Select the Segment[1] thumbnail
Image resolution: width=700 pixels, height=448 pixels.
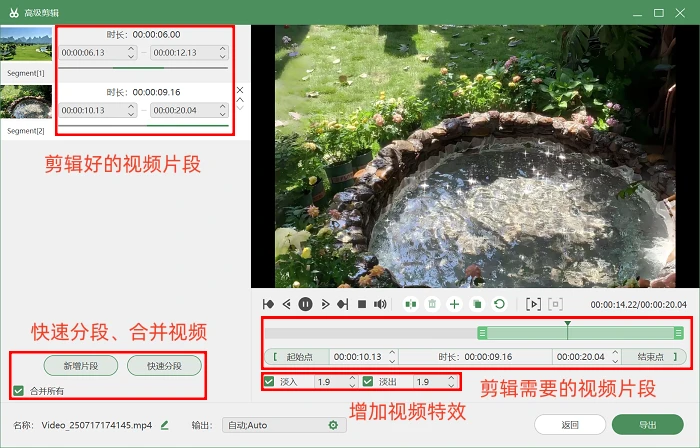[x=26, y=44]
